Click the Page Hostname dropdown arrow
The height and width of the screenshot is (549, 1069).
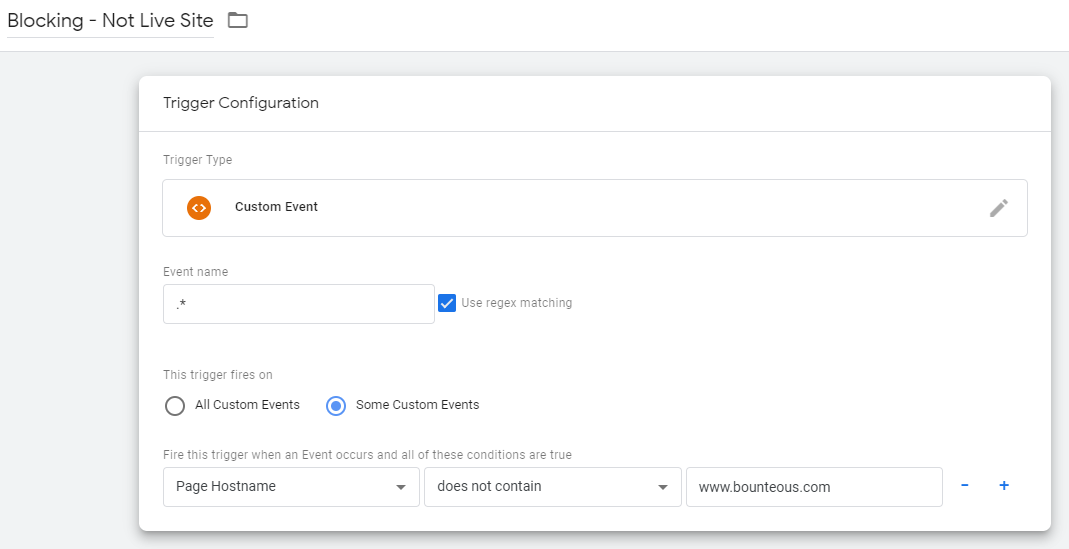(x=401, y=488)
